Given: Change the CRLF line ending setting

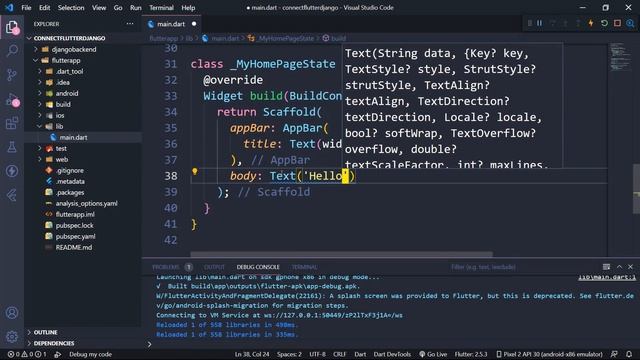Looking at the screenshot, I should pos(339,354).
